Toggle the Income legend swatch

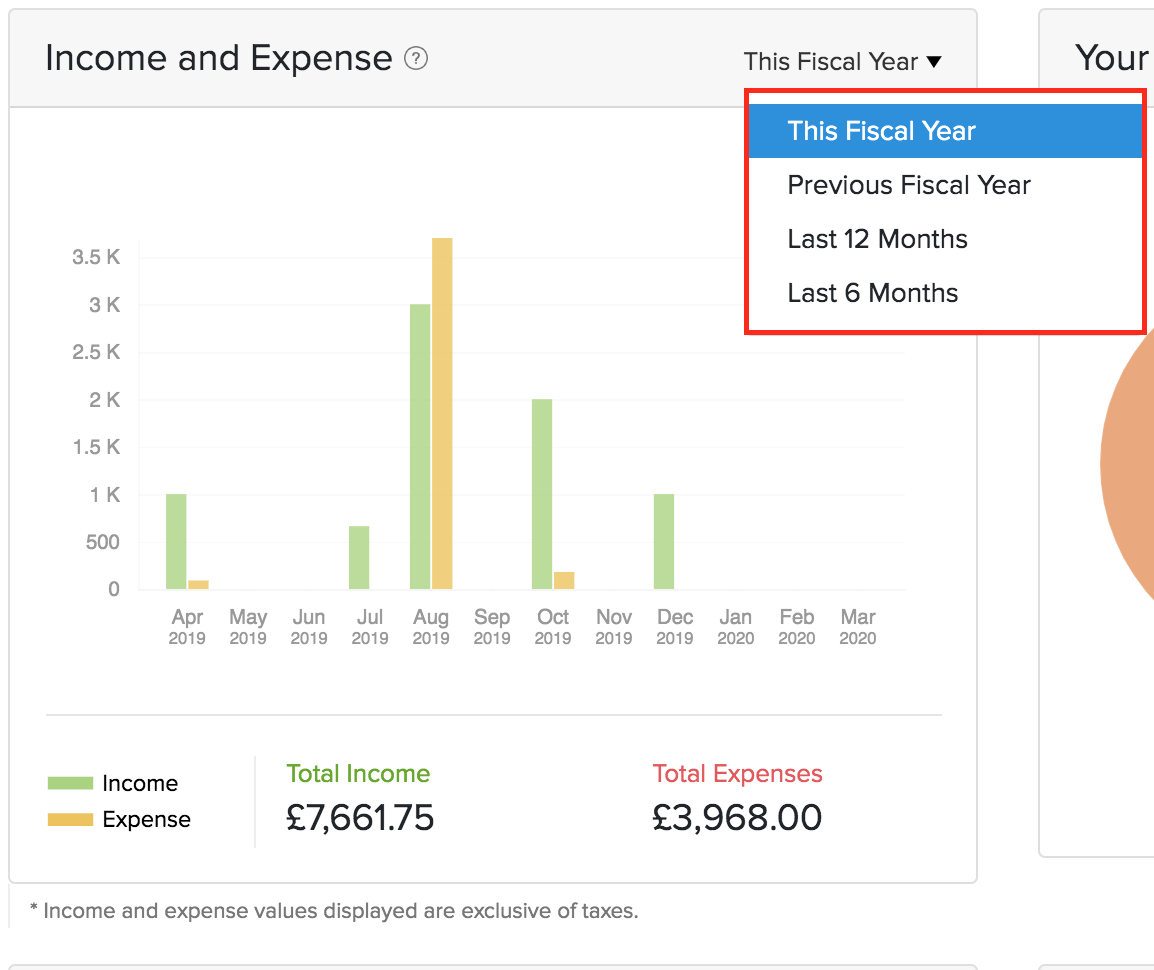click(70, 784)
